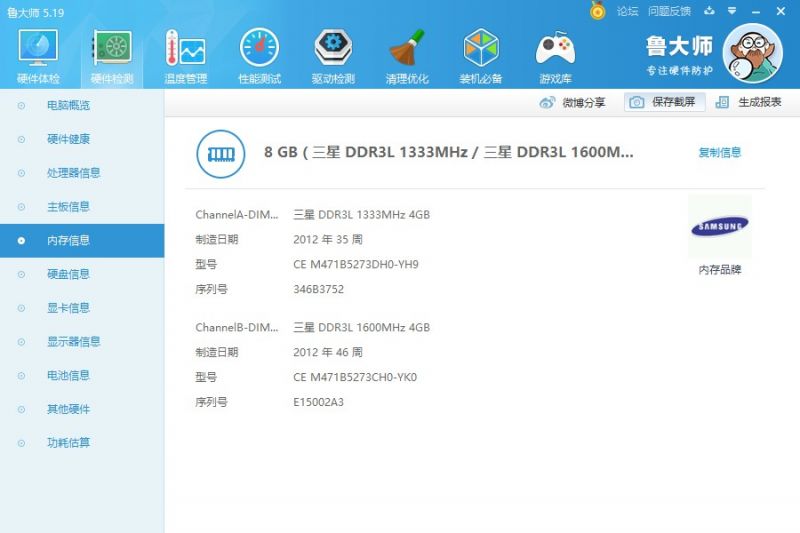800x533 pixels.
Task: Click the 鲁大师 5.19 window title
Action: pos(35,13)
